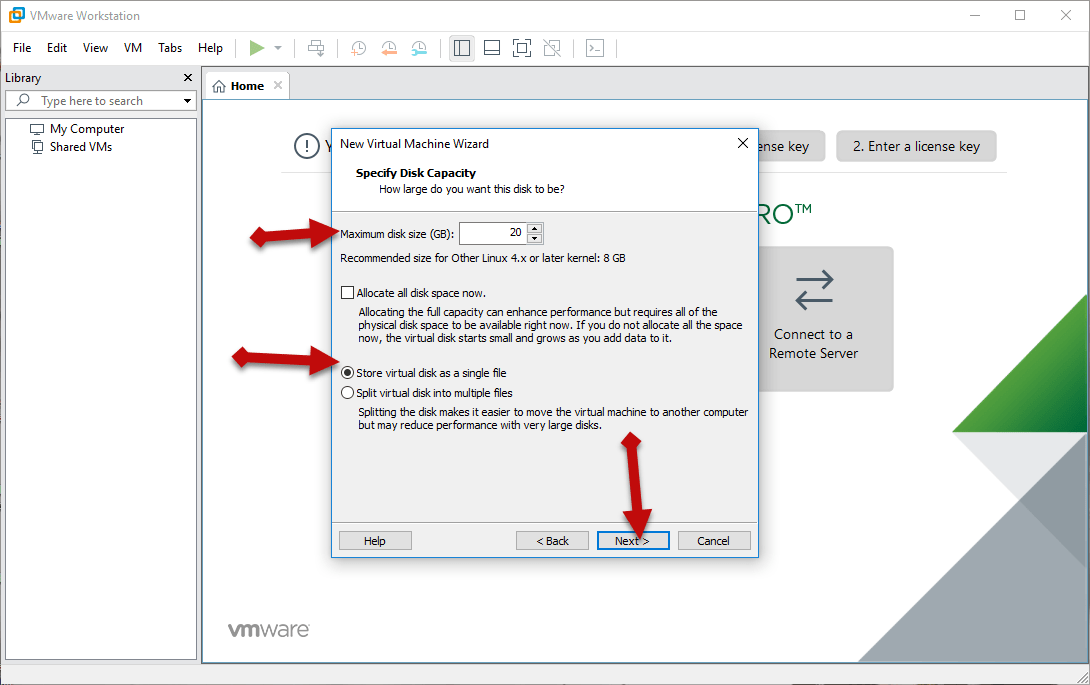
Task: Choose Split virtual disk into multiple files
Action: [x=348, y=393]
